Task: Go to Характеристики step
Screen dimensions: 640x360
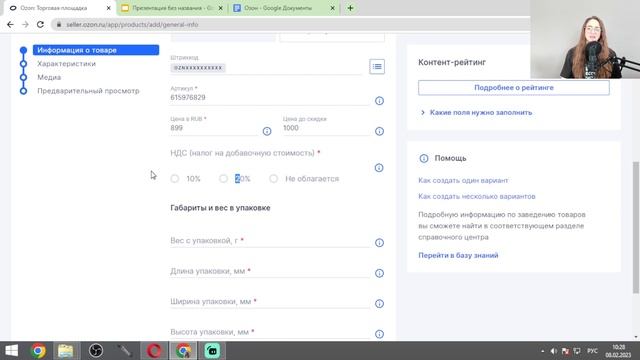Action: coord(66,64)
